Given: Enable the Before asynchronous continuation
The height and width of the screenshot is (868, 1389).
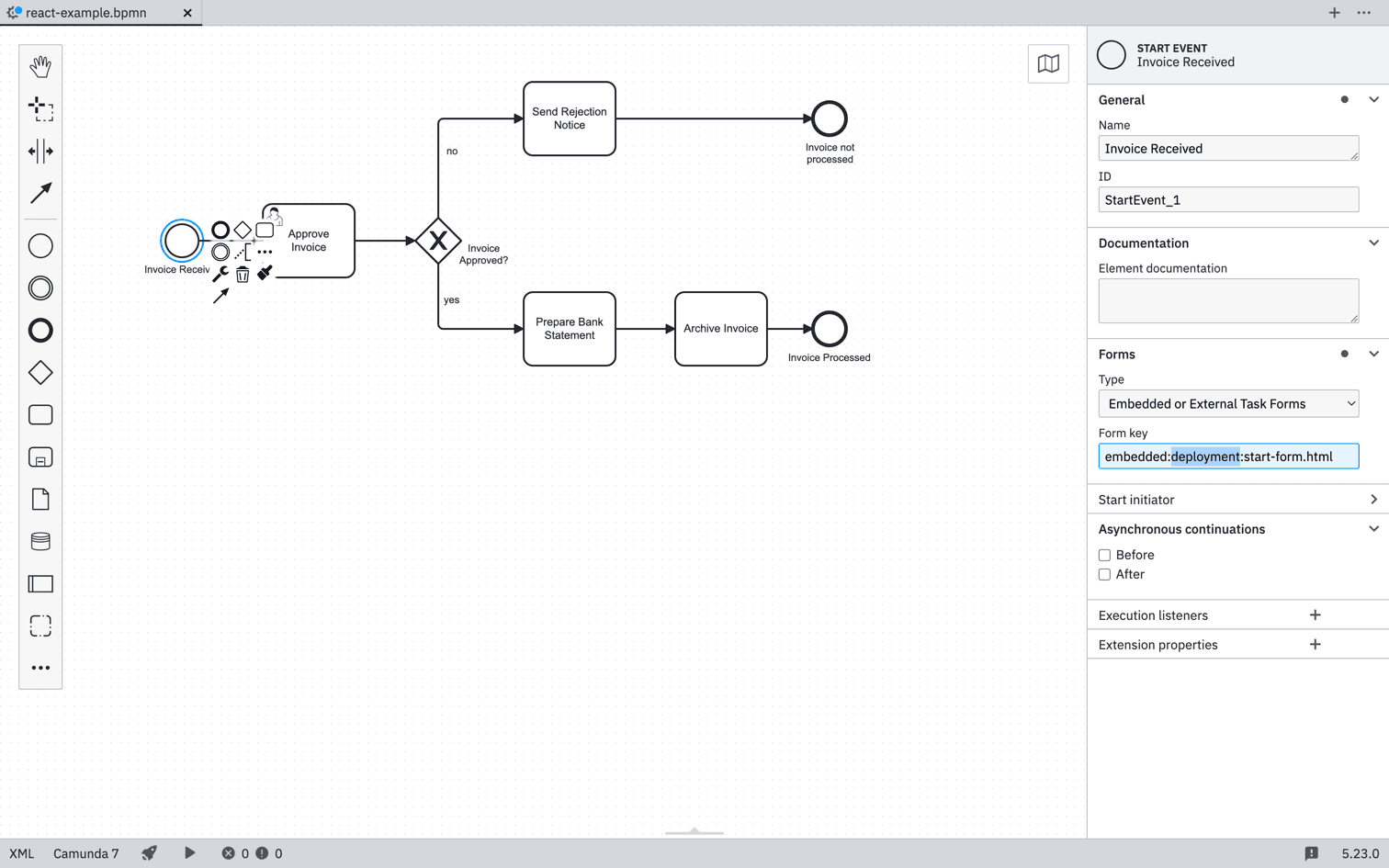Looking at the screenshot, I should 1104,555.
